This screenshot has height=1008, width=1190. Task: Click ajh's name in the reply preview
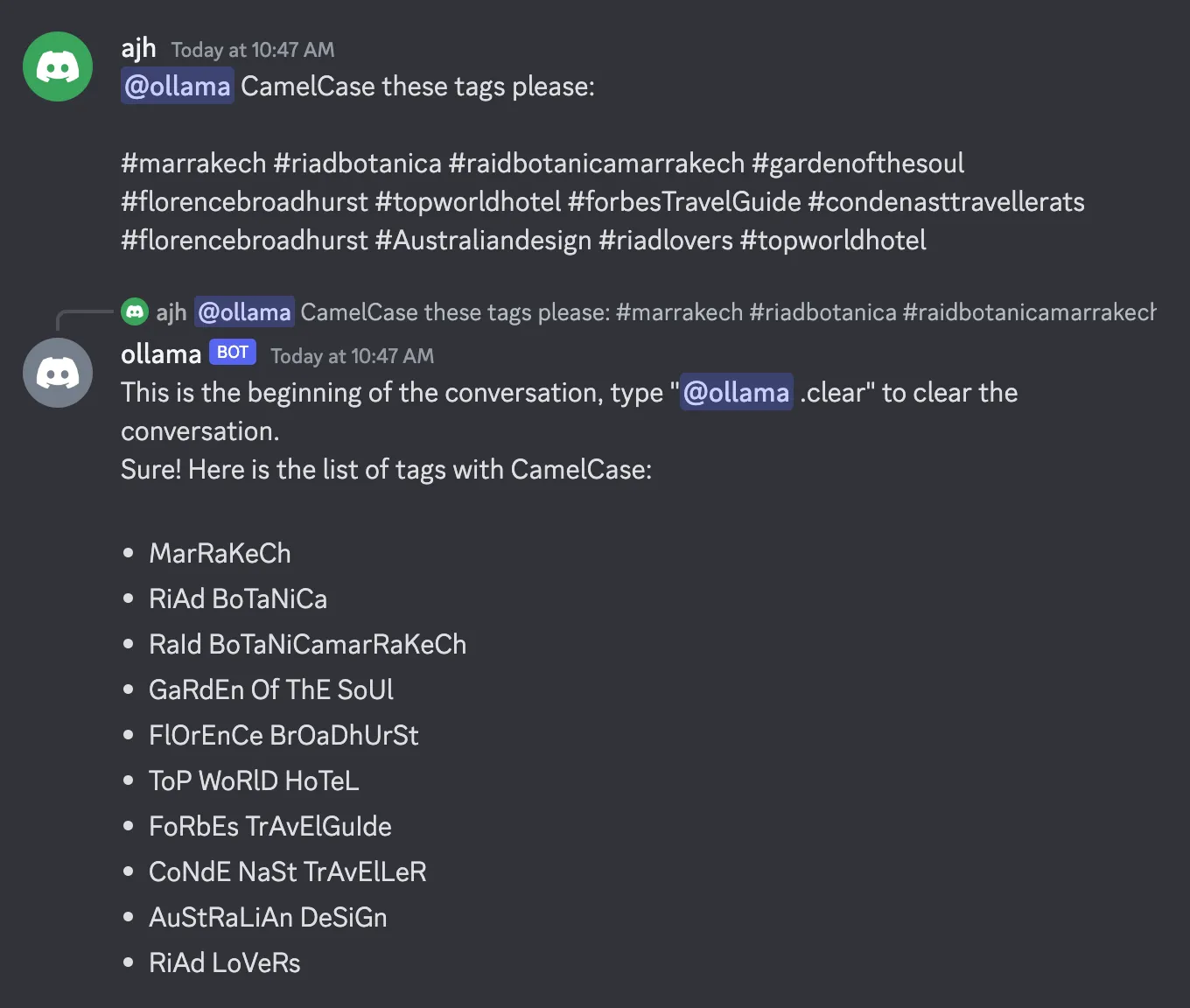171,312
